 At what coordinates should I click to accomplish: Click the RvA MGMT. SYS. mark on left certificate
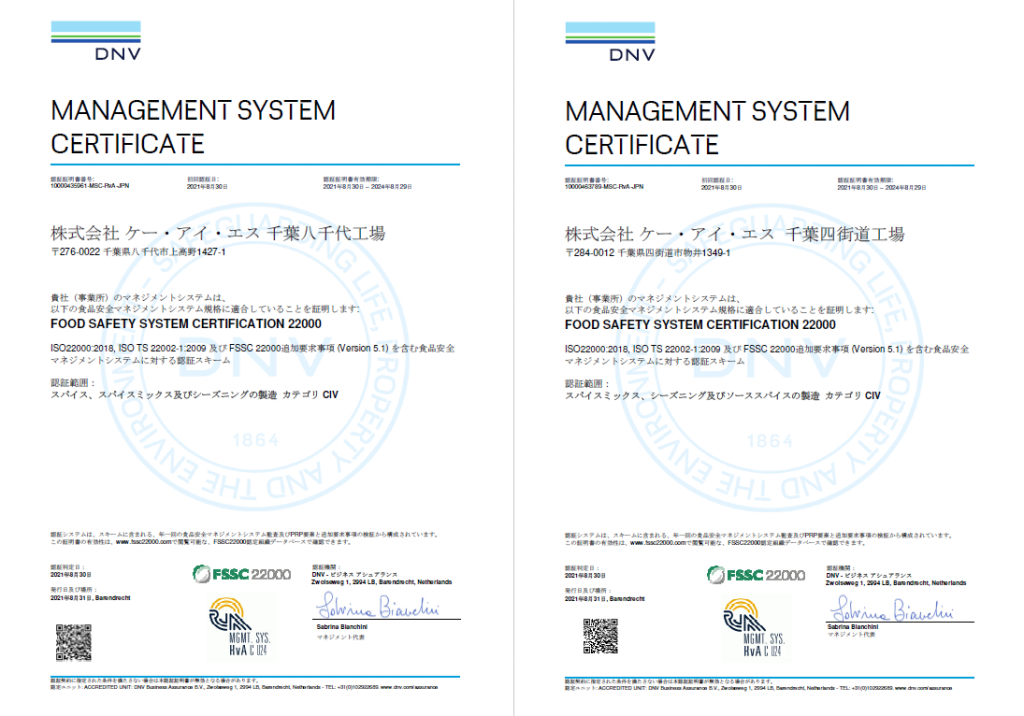240,626
